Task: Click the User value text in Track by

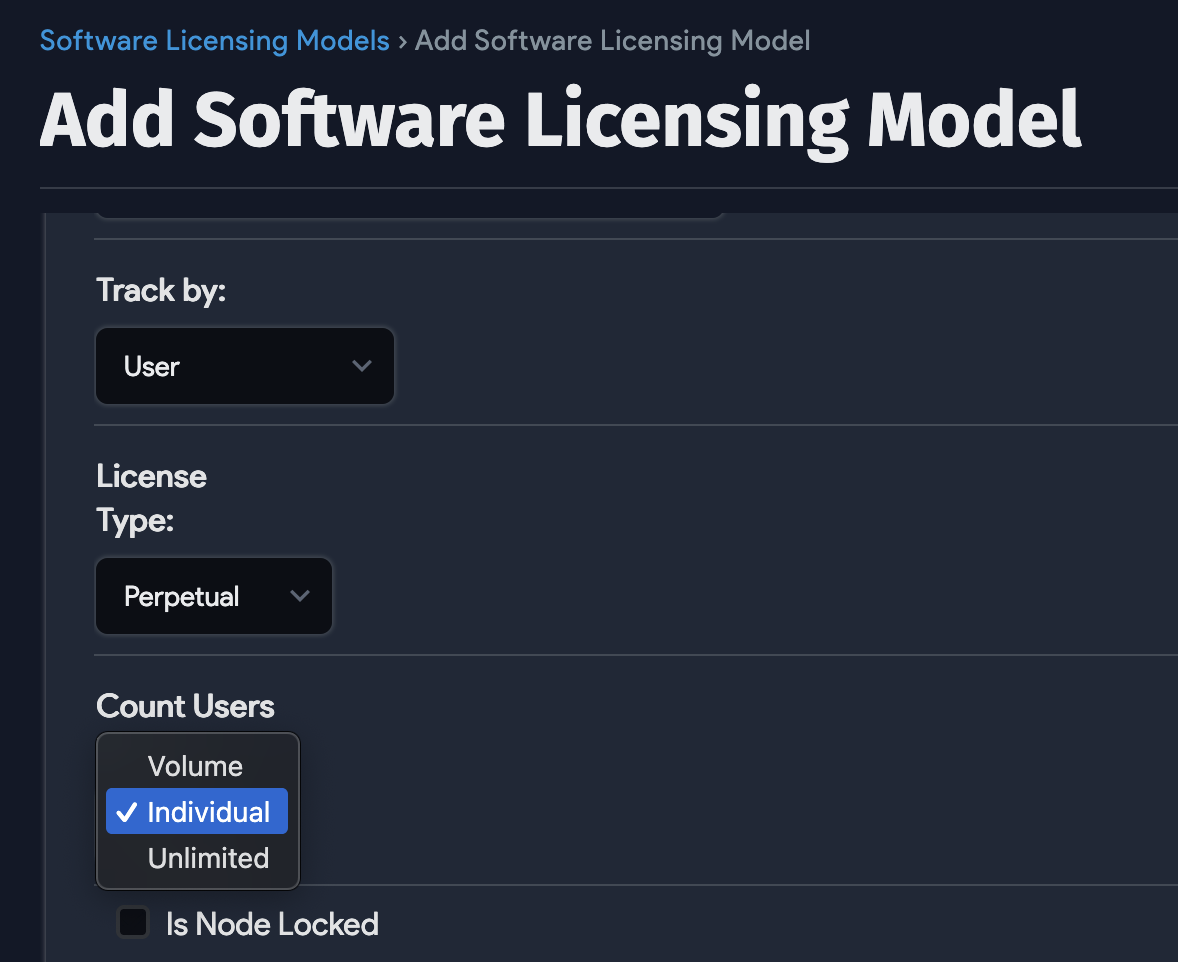Action: 152,367
